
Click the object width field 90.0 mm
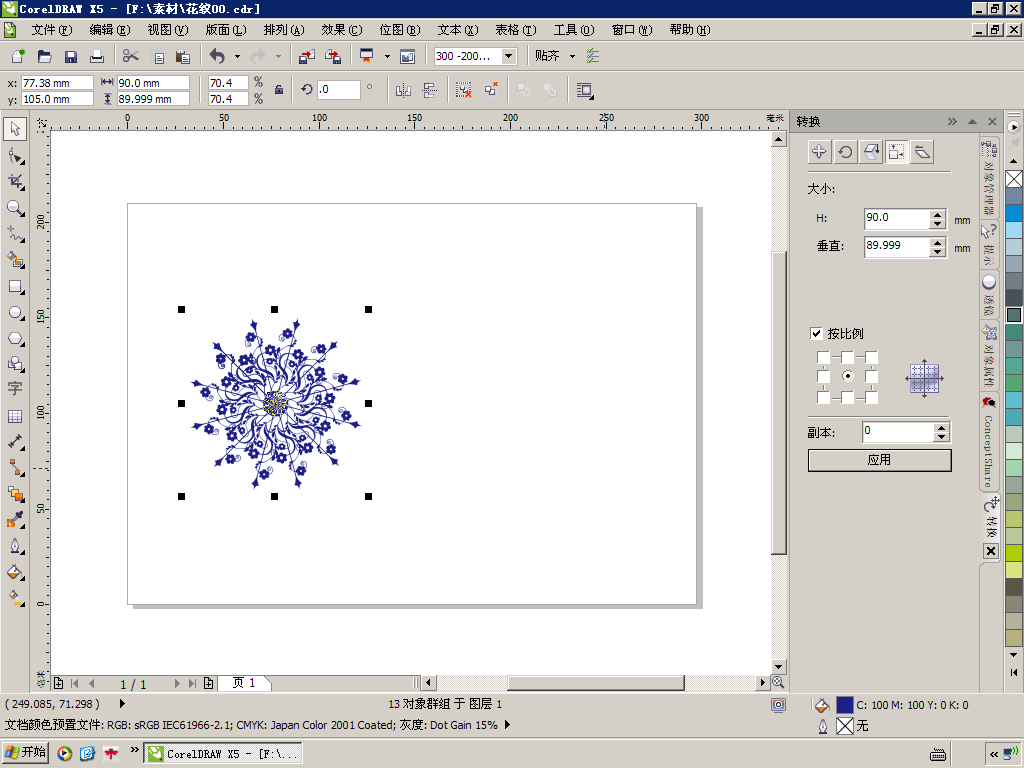click(x=153, y=83)
